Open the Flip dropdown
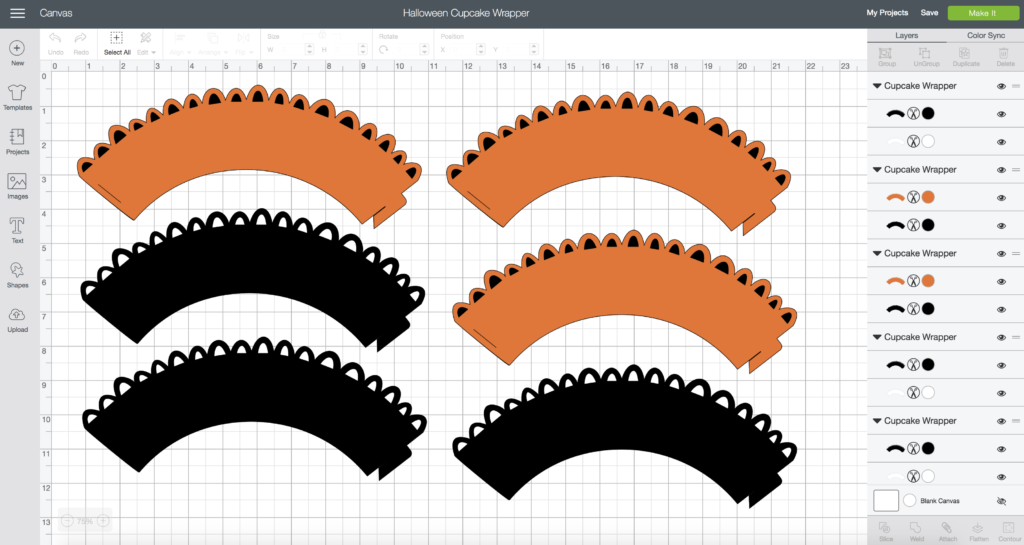Image resolution: width=1024 pixels, height=545 pixels. pos(243,43)
